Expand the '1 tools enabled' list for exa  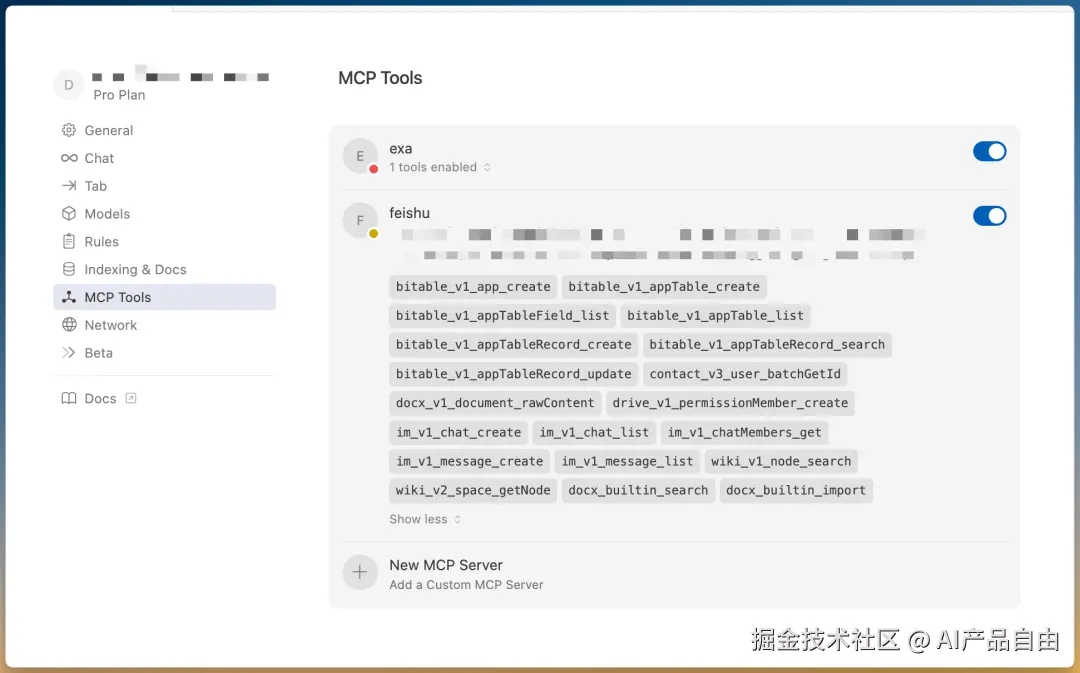(x=440, y=167)
